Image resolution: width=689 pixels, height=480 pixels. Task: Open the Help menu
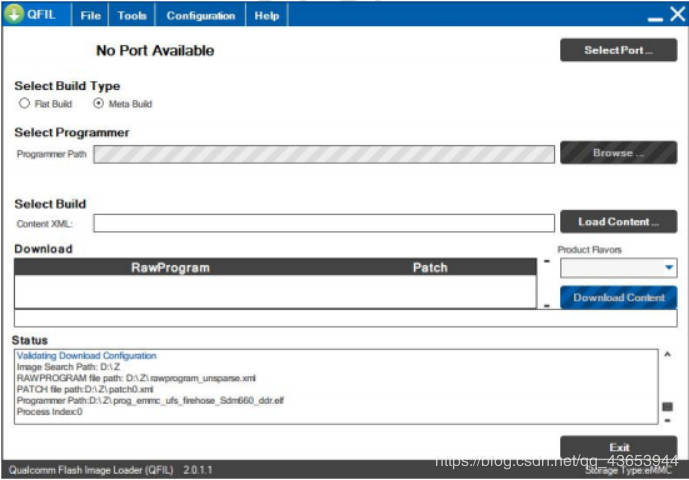tap(267, 15)
